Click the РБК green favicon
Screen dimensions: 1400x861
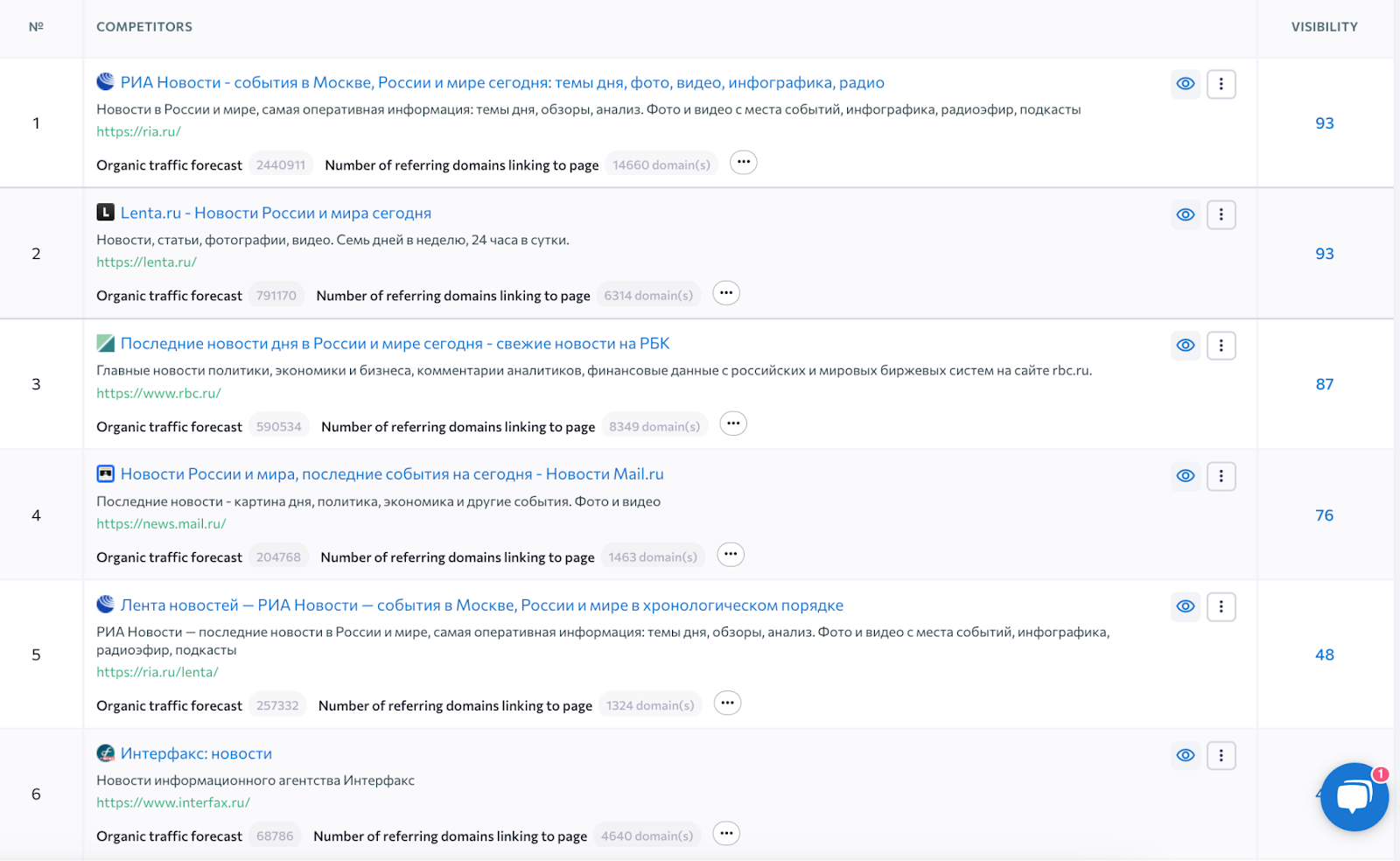104,343
